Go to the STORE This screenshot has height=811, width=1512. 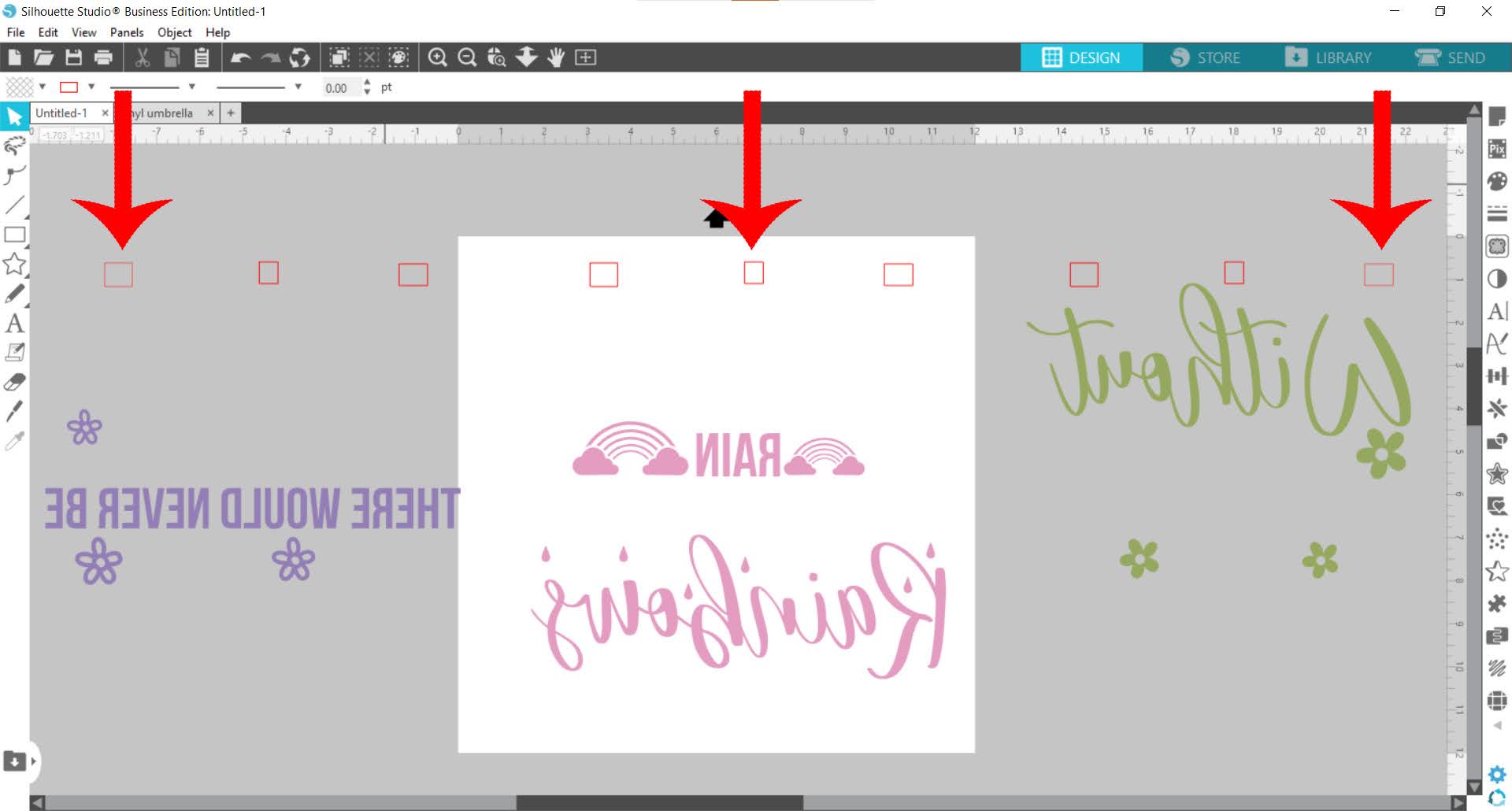[1206, 57]
